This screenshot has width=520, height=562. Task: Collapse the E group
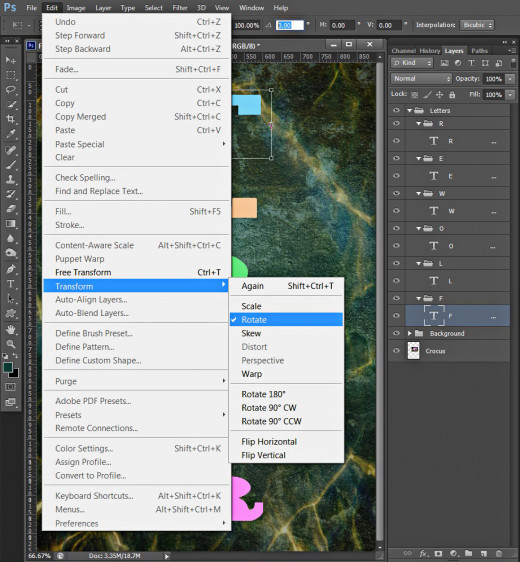click(418, 158)
